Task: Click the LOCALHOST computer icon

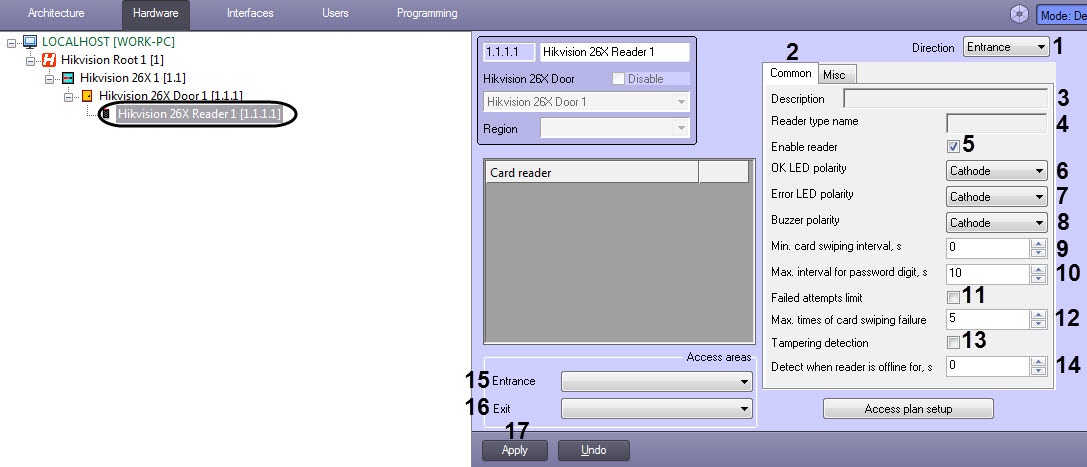Action: tap(30, 42)
